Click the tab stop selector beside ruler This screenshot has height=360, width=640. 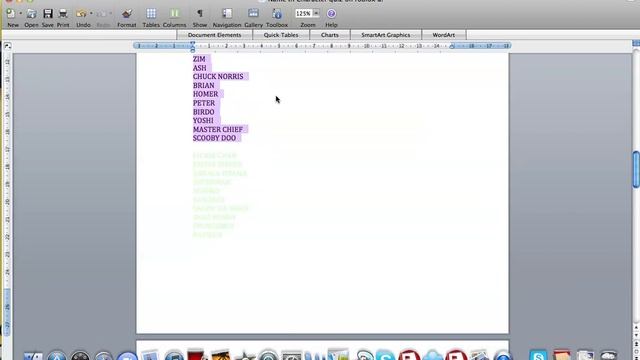7,46
